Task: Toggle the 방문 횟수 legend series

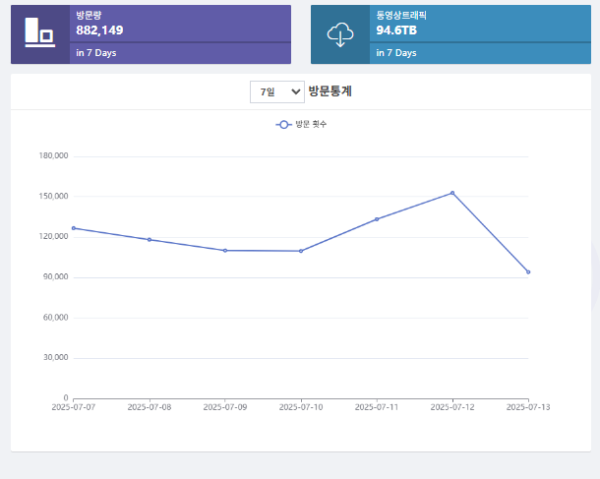Action: point(301,124)
